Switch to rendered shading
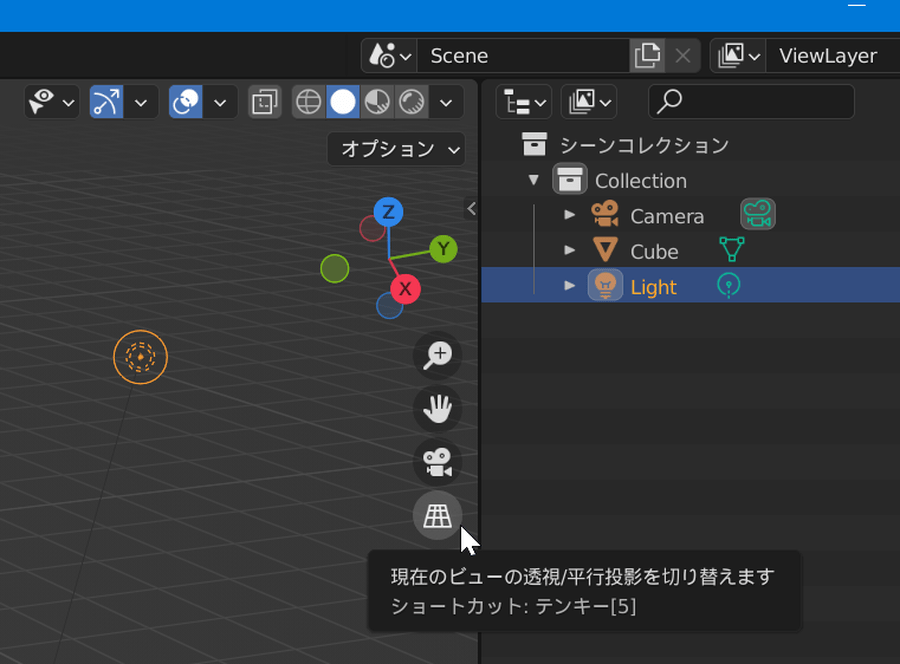The height and width of the screenshot is (664, 900). click(x=412, y=102)
